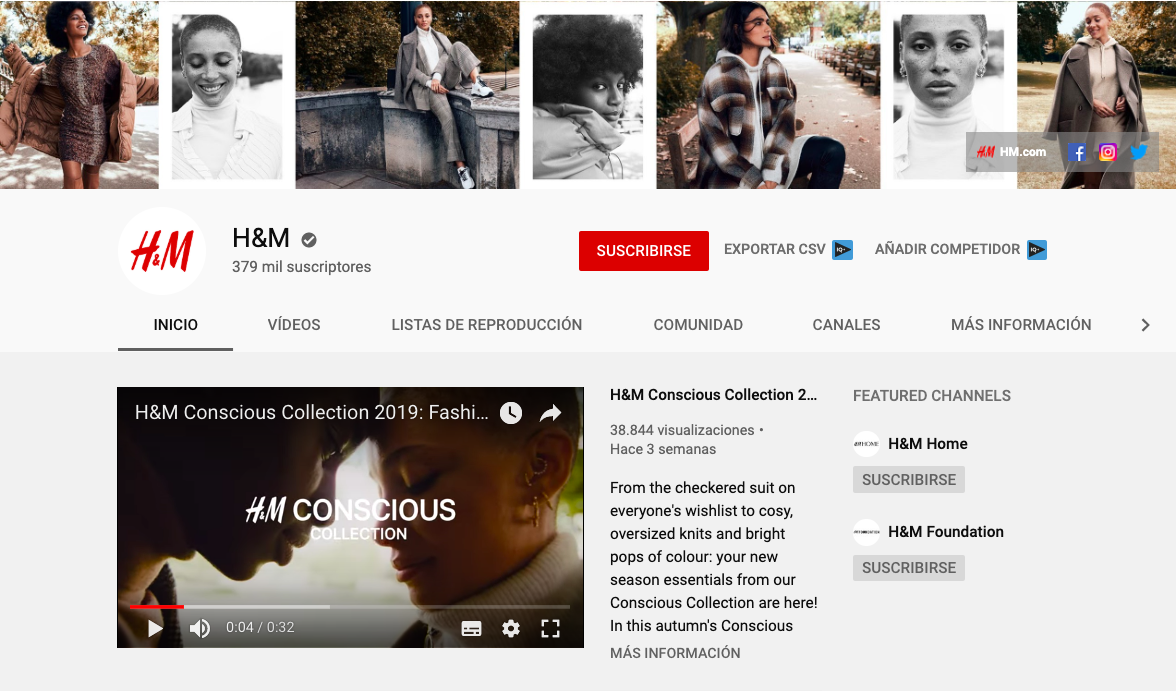Screen dimensions: 1176x691
Task: Click the H&M Home channel avatar
Action: [866, 444]
